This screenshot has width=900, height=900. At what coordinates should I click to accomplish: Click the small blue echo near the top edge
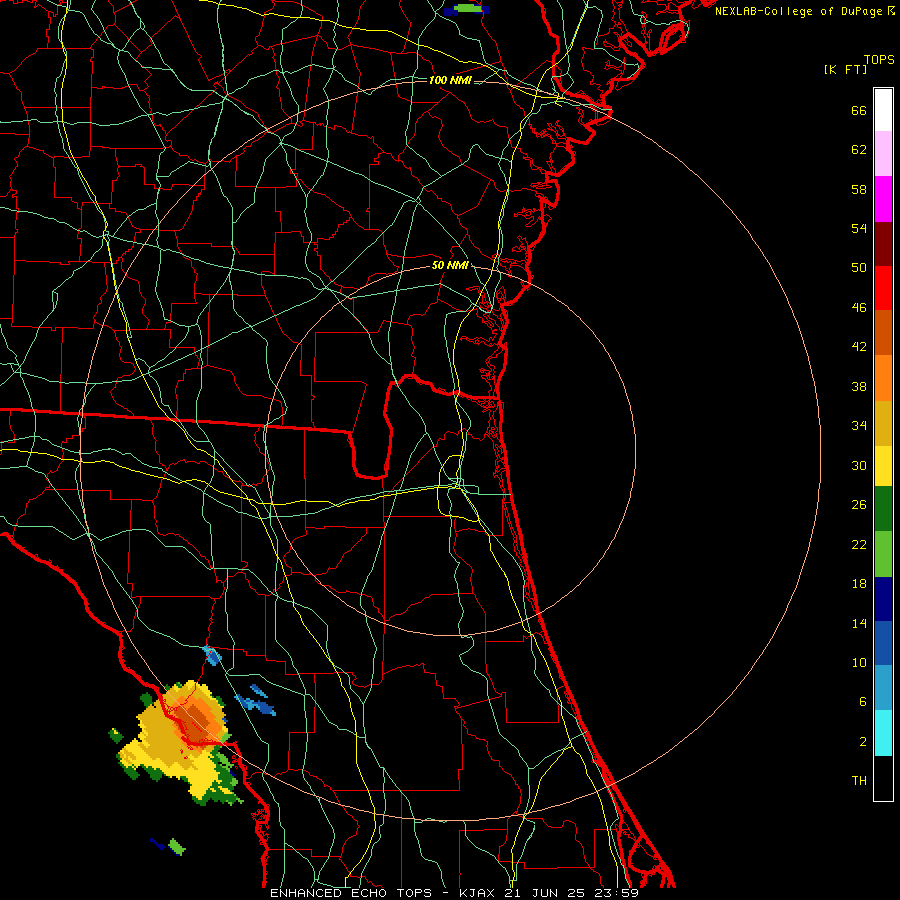pyautogui.click(x=467, y=9)
